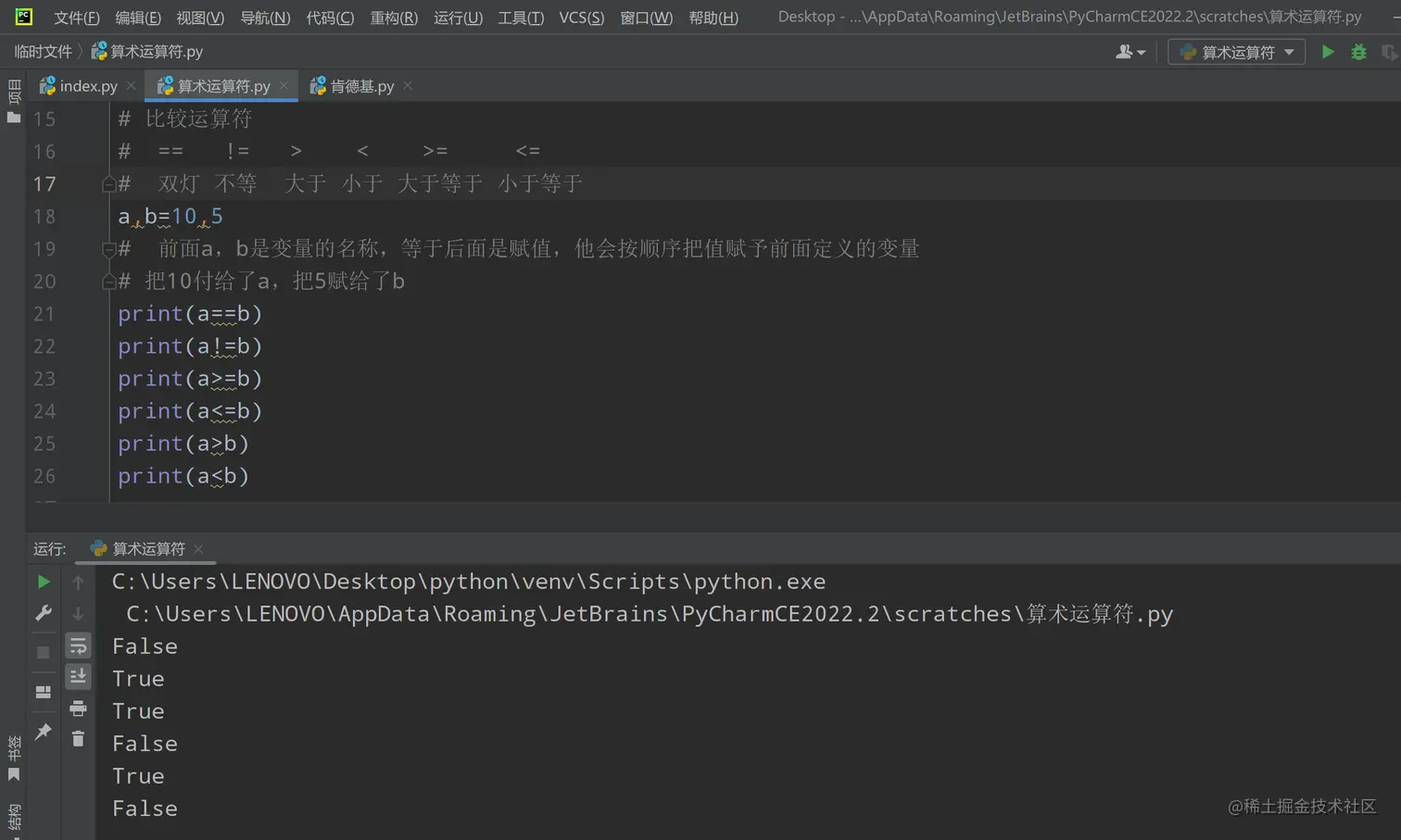Close the 算术运算符.py editor tab
This screenshot has width=1401, height=840.
point(284,85)
